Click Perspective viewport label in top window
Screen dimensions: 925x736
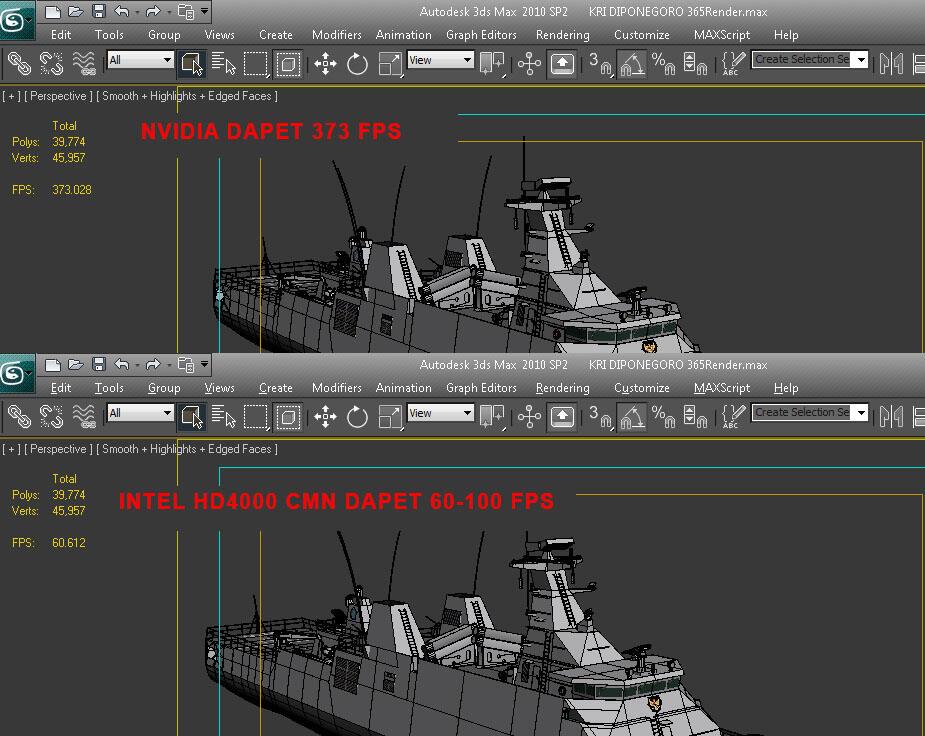(x=59, y=97)
